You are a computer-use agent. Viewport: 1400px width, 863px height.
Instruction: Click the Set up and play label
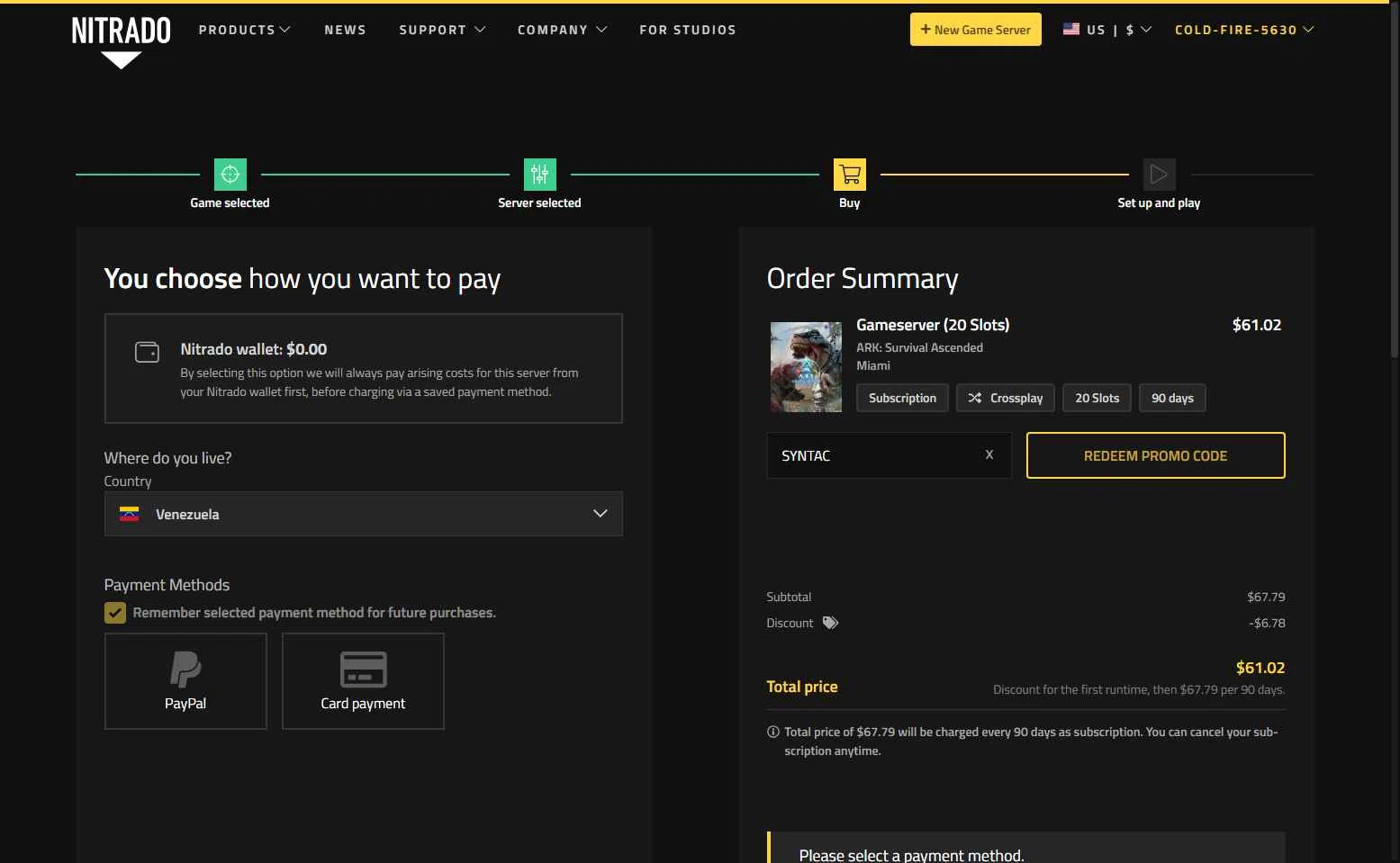(x=1159, y=202)
